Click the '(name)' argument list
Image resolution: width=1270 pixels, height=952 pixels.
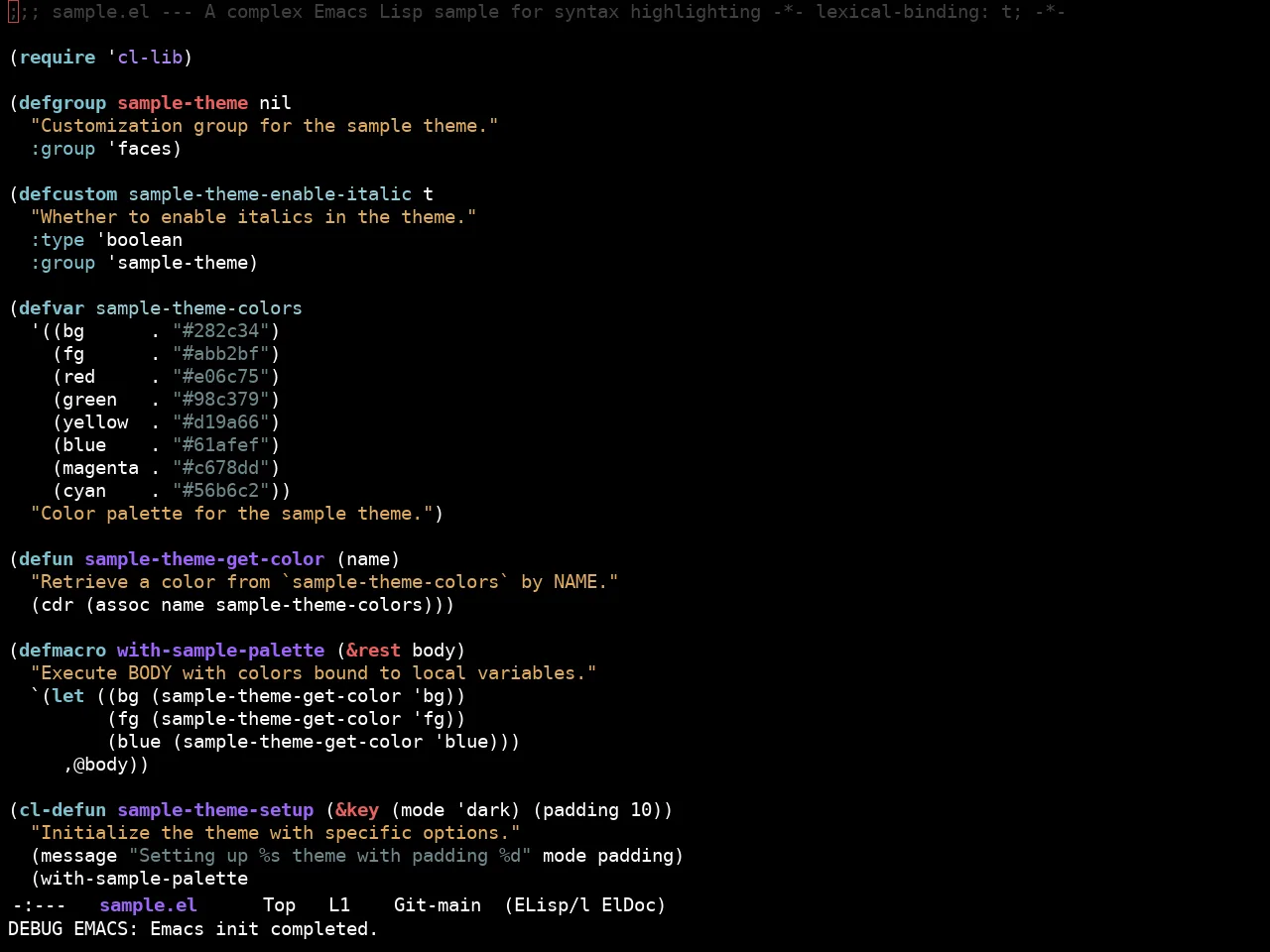coord(368,559)
